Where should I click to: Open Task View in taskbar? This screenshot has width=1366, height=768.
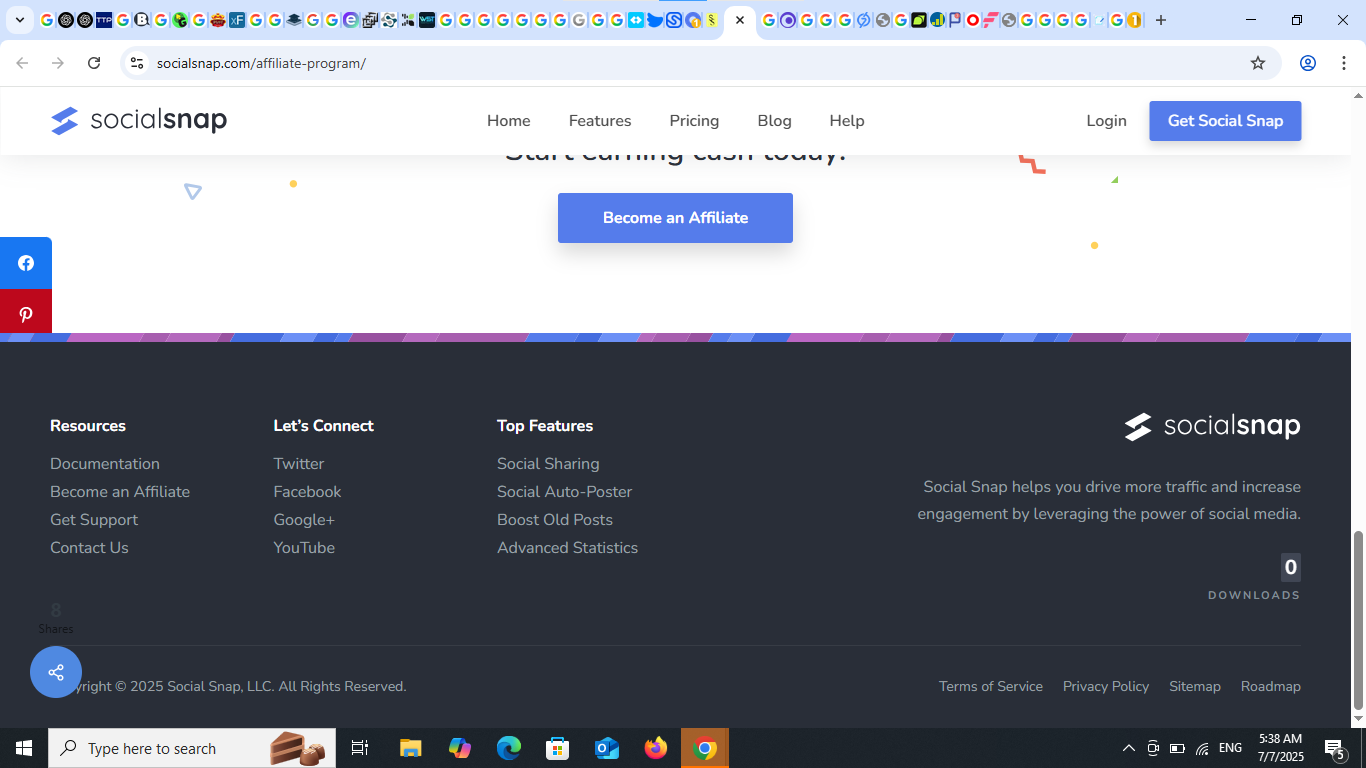360,748
